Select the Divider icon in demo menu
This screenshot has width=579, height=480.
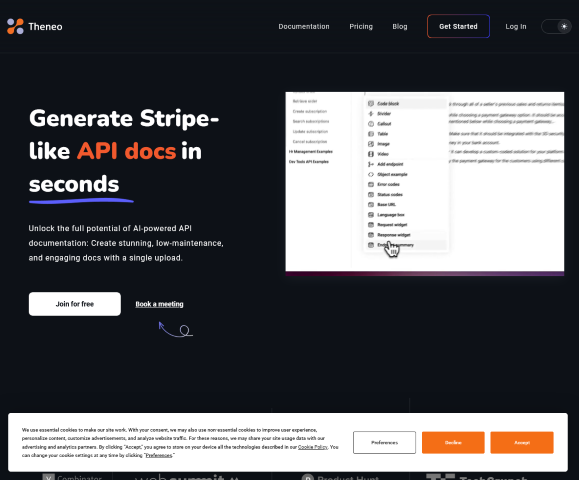(371, 114)
